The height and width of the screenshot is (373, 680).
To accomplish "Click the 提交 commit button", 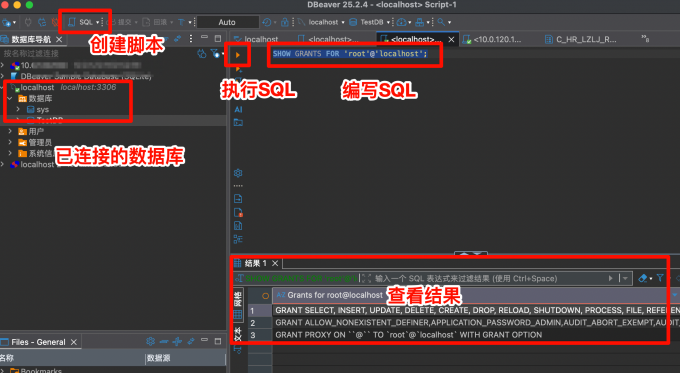I will (x=120, y=22).
